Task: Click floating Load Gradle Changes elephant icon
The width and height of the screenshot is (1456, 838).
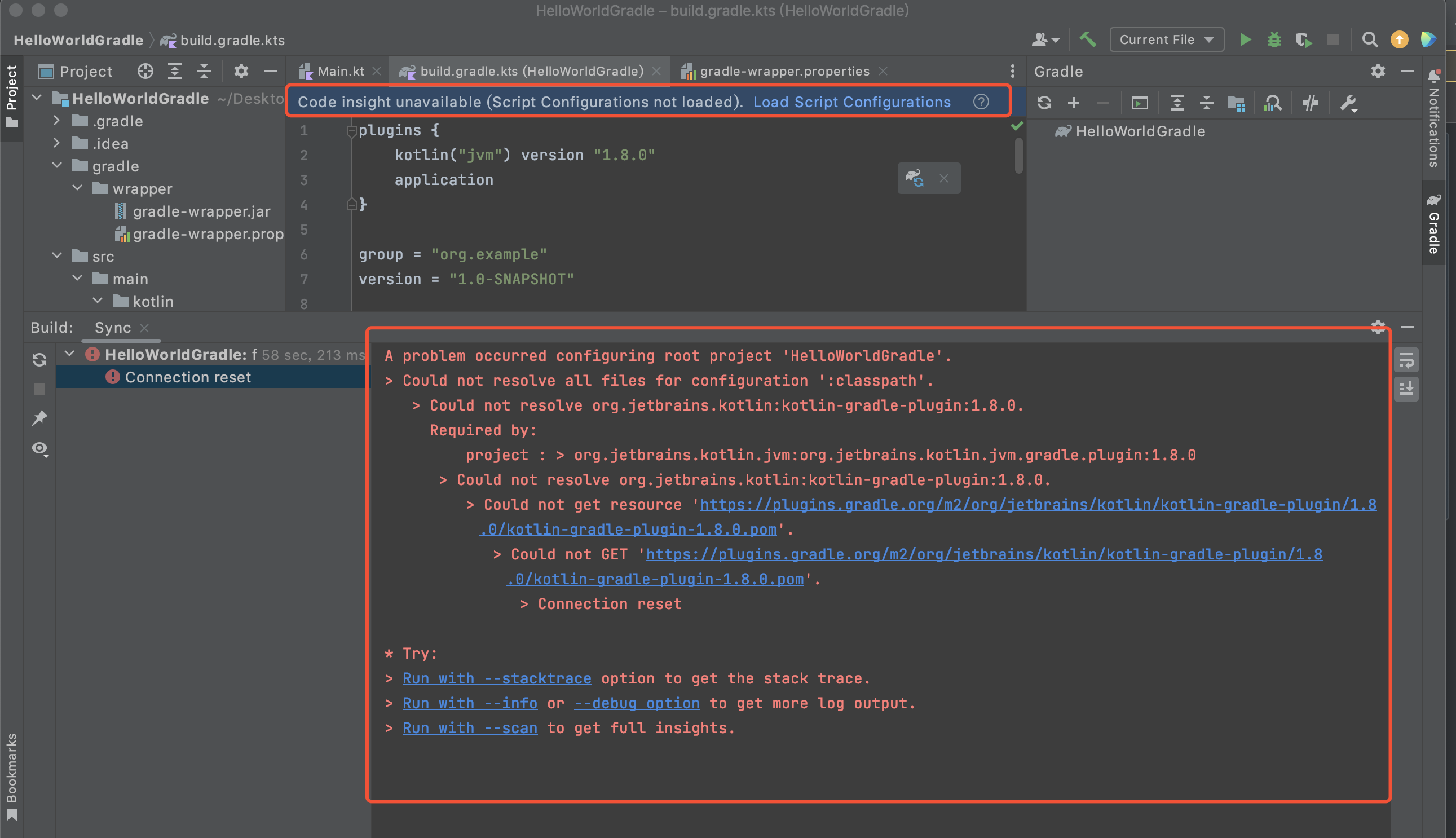Action: [x=915, y=178]
